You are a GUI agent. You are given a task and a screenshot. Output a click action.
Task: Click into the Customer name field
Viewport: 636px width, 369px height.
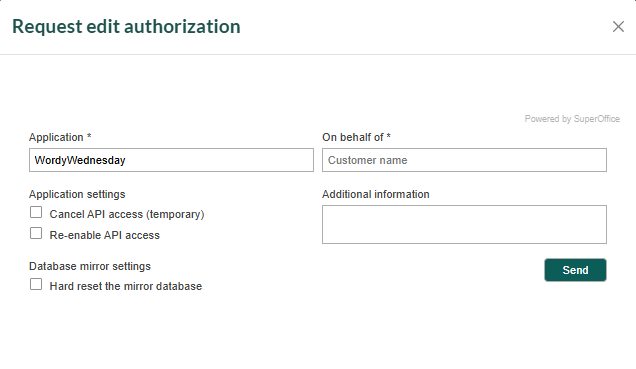click(x=464, y=160)
